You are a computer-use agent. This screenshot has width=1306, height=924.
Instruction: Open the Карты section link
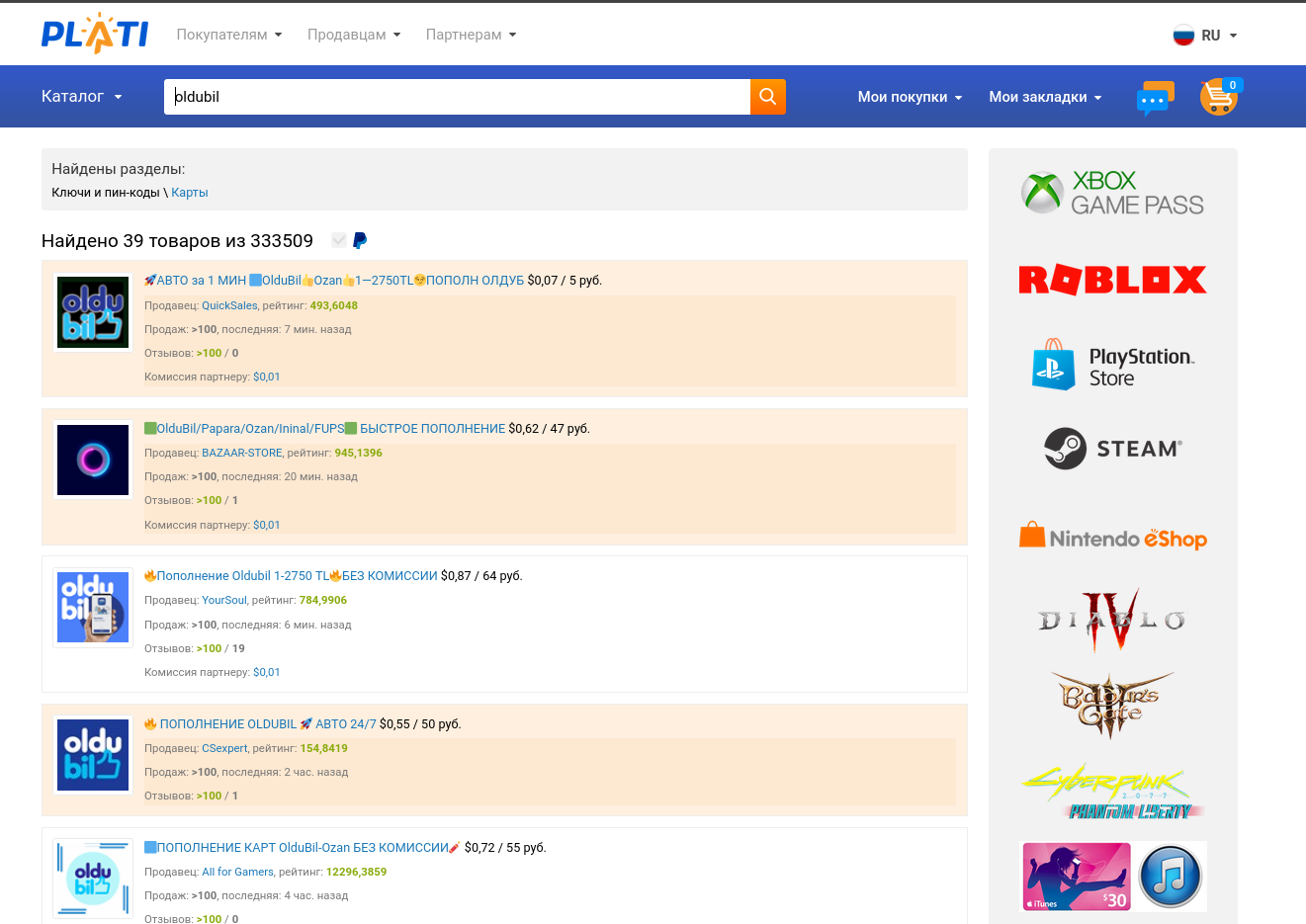[190, 193]
